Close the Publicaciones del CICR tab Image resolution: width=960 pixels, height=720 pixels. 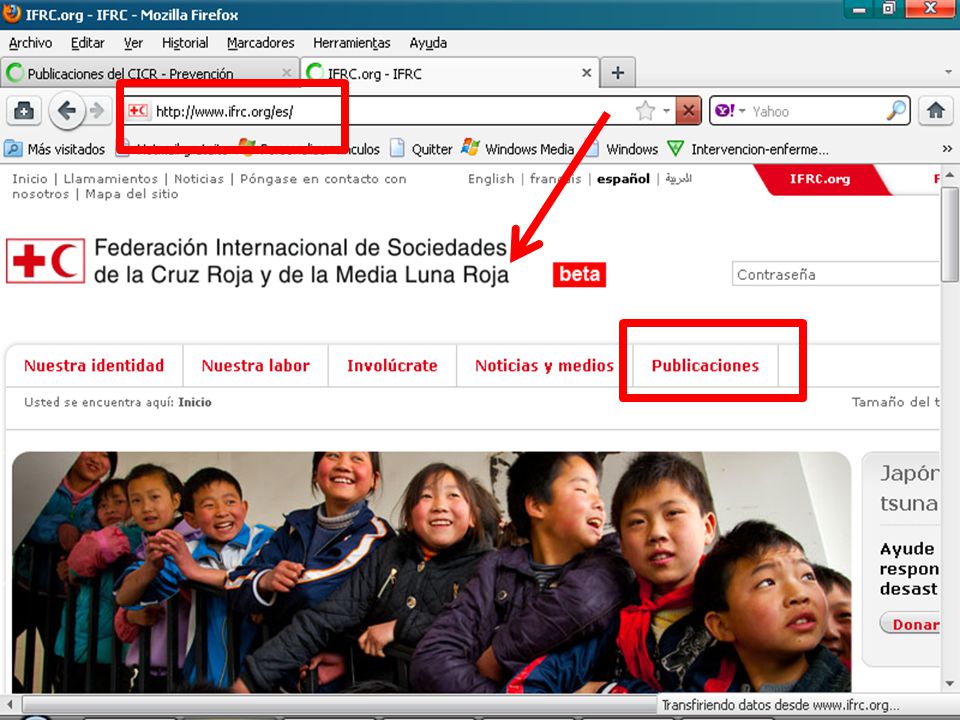(287, 73)
